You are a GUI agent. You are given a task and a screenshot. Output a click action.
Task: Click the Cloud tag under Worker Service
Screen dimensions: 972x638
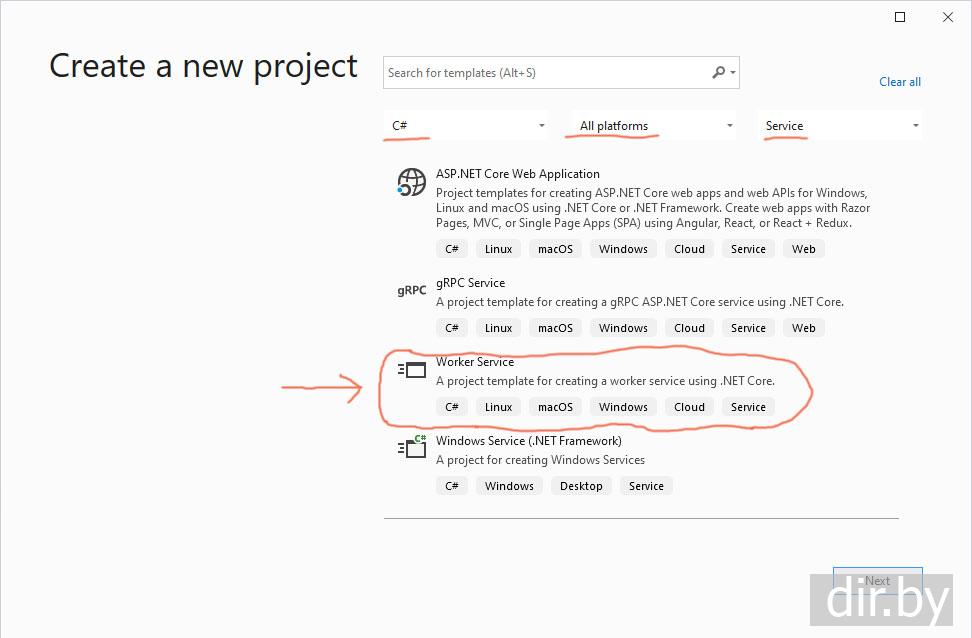pos(689,407)
